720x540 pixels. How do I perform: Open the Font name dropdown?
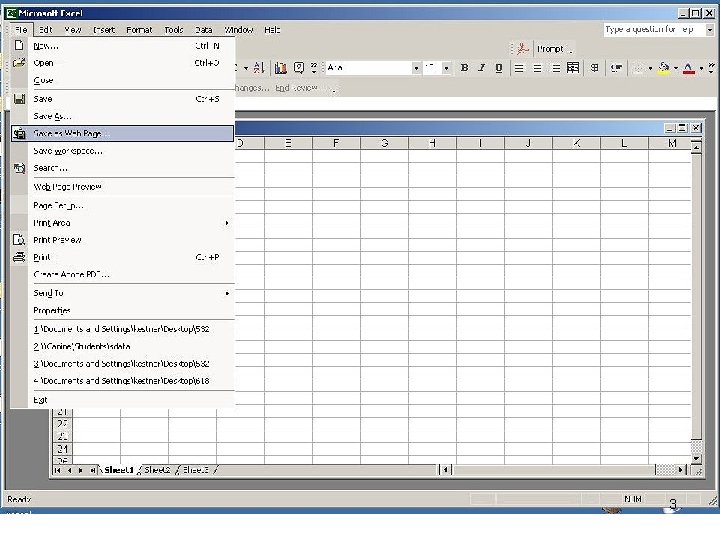click(x=416, y=68)
